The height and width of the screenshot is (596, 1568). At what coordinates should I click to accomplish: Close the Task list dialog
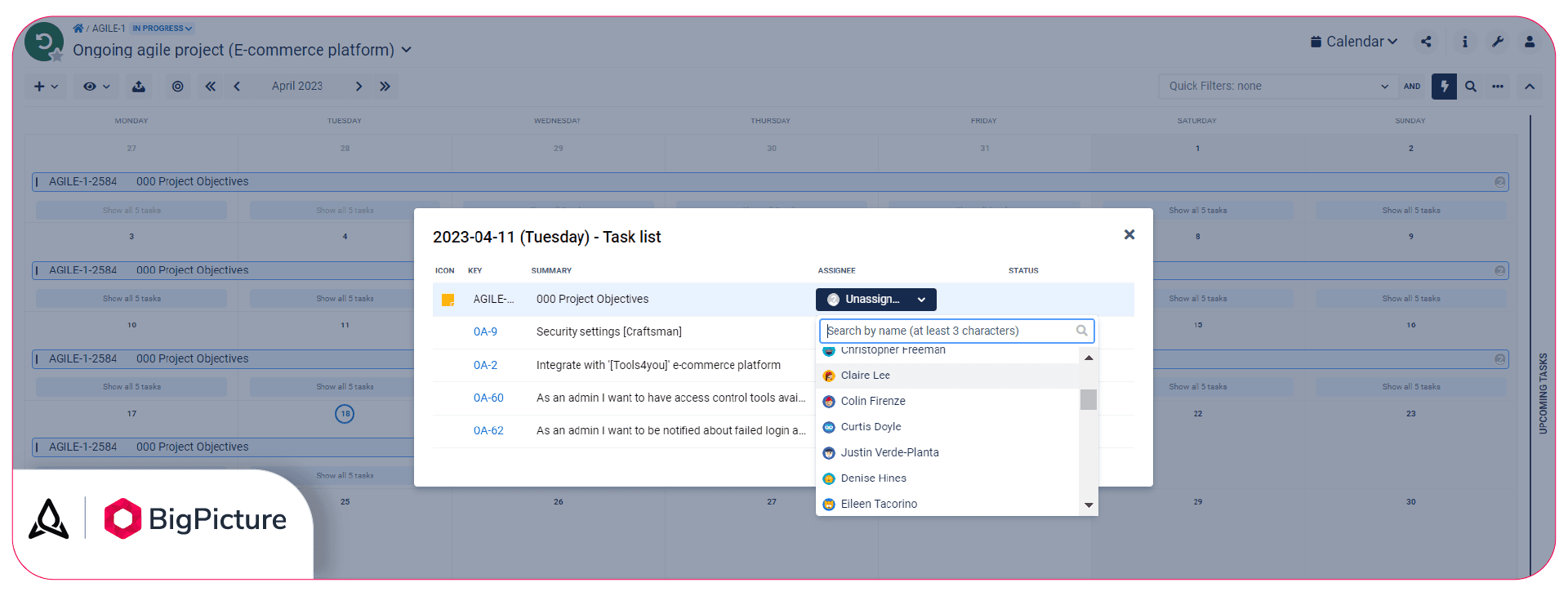pyautogui.click(x=1129, y=234)
